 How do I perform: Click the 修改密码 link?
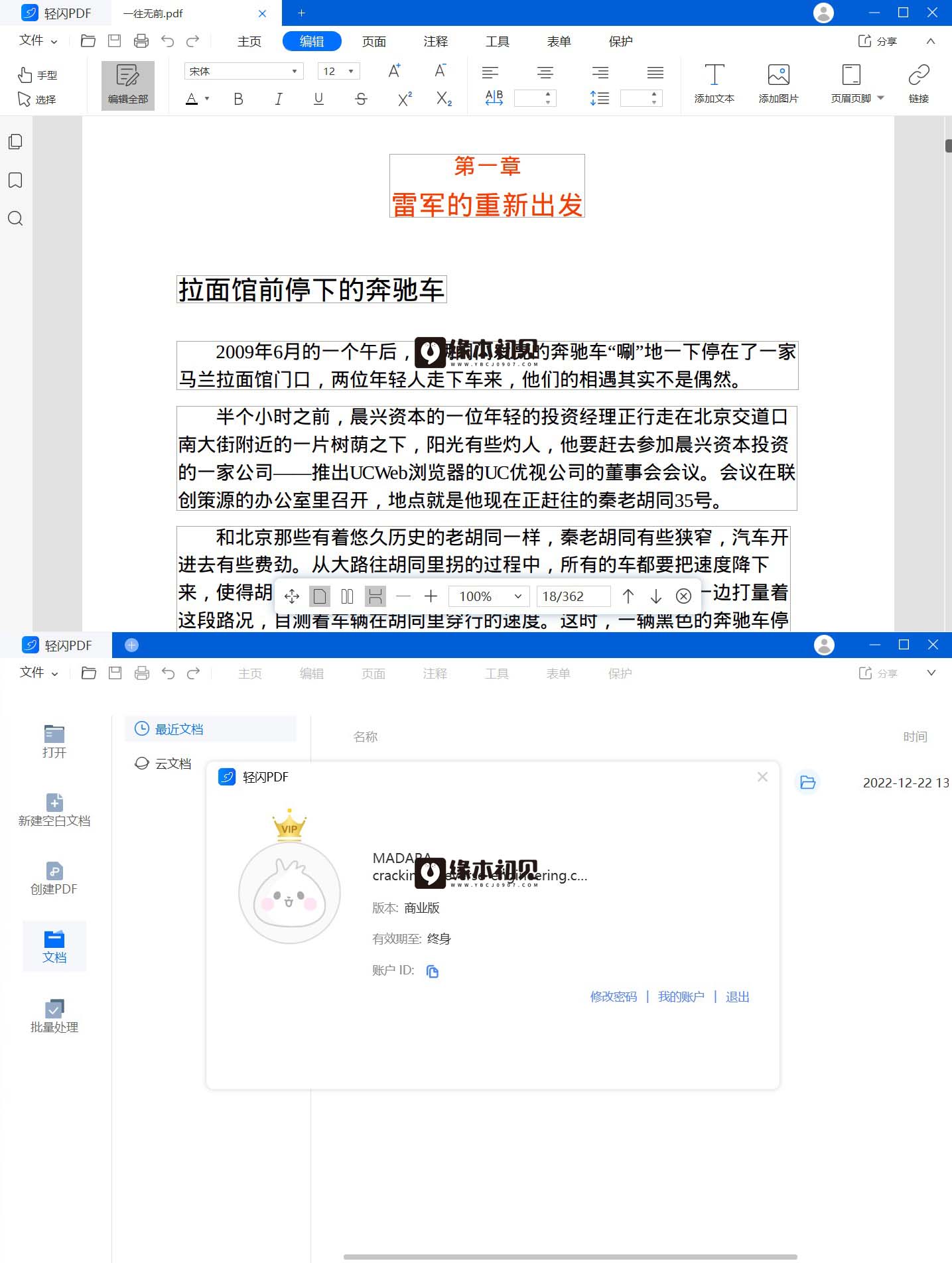613,996
